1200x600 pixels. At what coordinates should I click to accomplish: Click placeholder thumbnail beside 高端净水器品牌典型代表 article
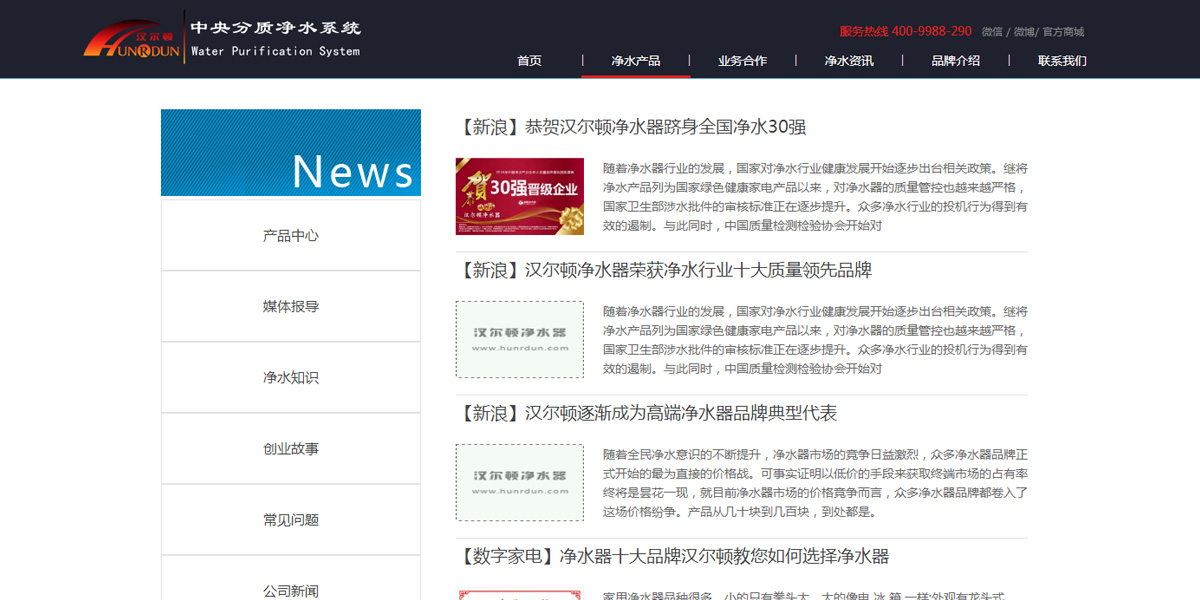(x=520, y=482)
